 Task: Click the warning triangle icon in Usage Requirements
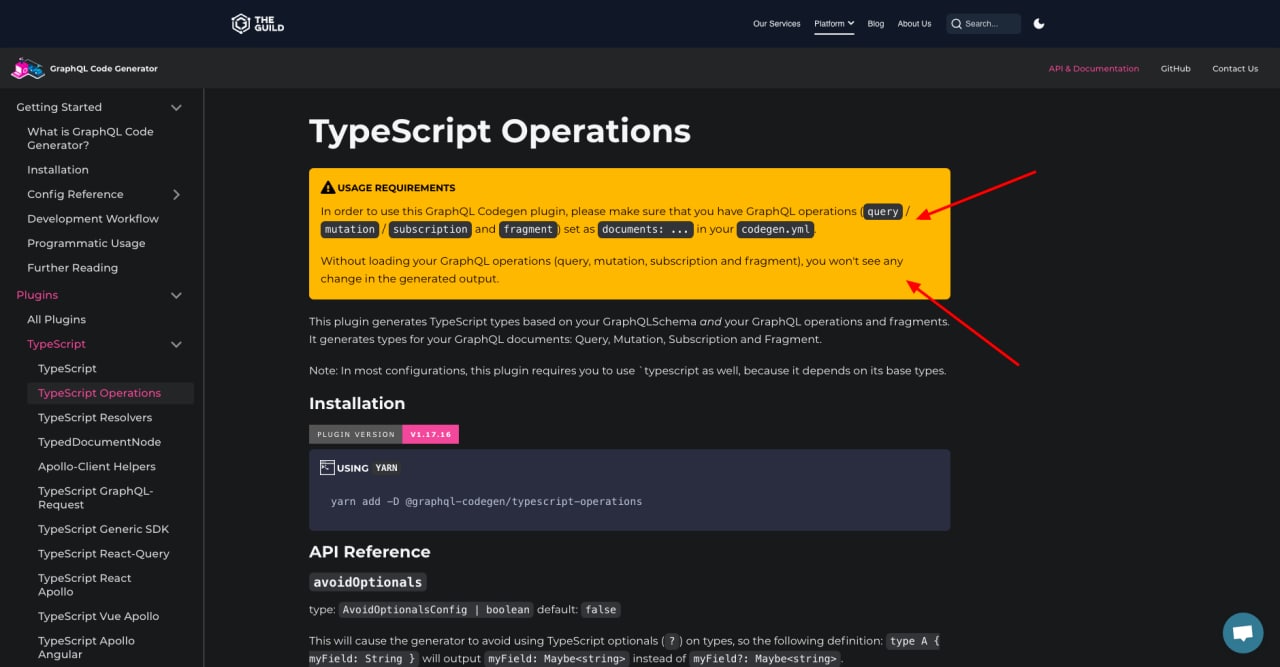coord(327,187)
